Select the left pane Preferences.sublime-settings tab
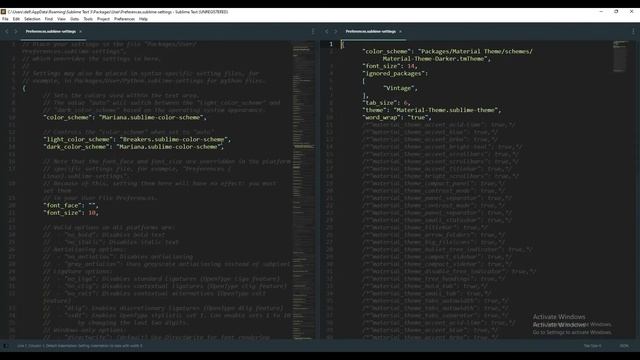Screen dimensions: 640x360 (51, 31)
